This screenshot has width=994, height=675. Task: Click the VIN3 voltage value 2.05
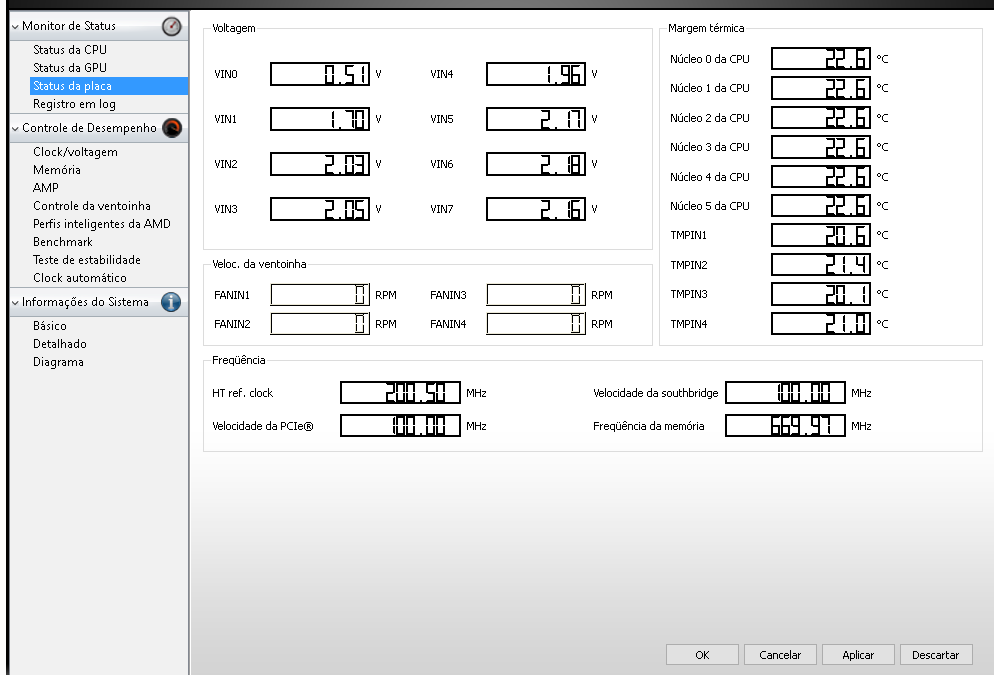point(320,209)
